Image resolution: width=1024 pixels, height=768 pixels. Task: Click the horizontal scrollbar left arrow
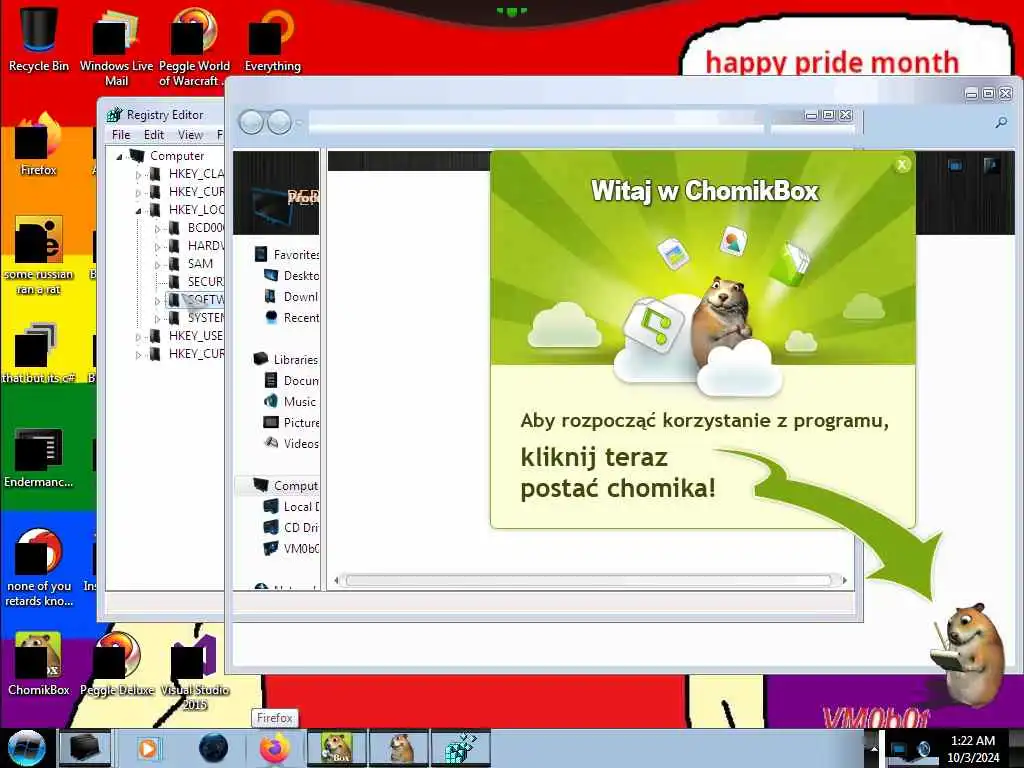[x=336, y=580]
